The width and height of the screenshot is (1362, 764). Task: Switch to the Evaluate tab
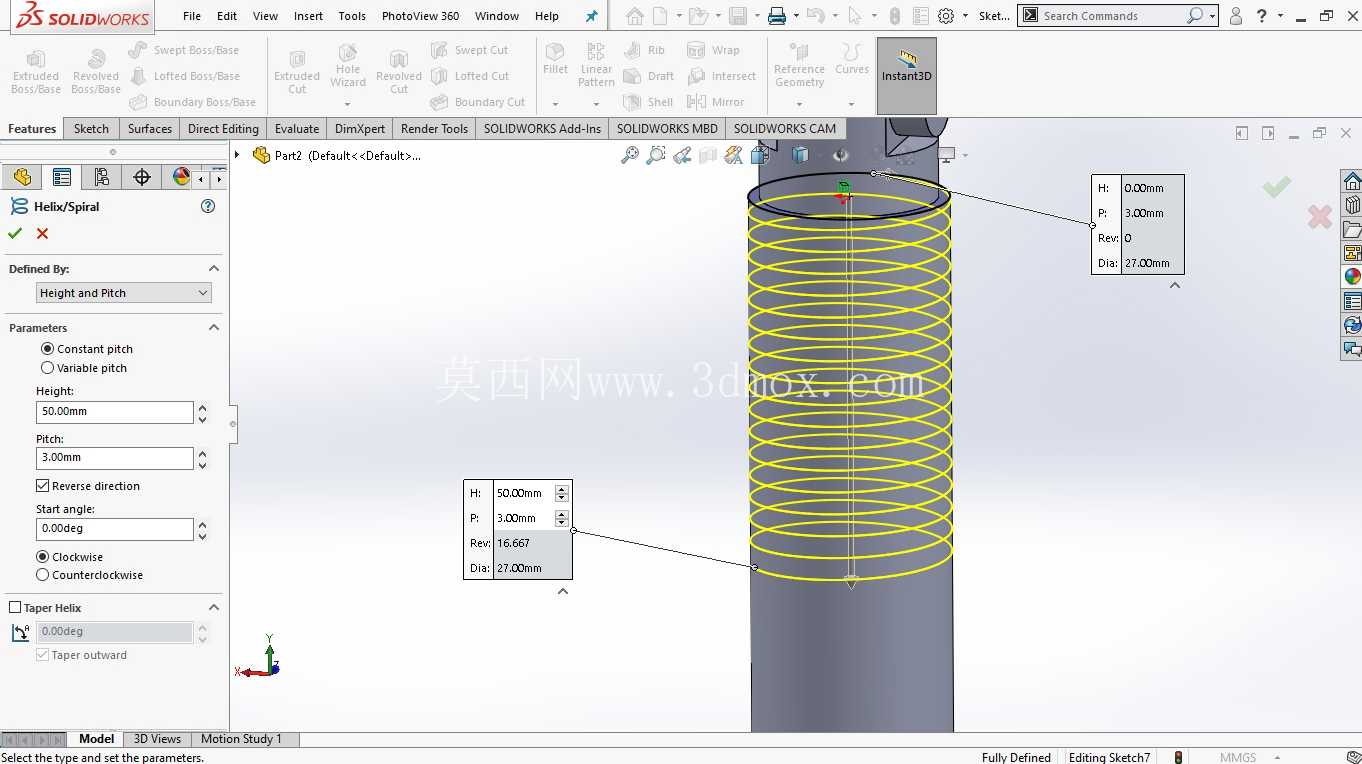[297, 129]
